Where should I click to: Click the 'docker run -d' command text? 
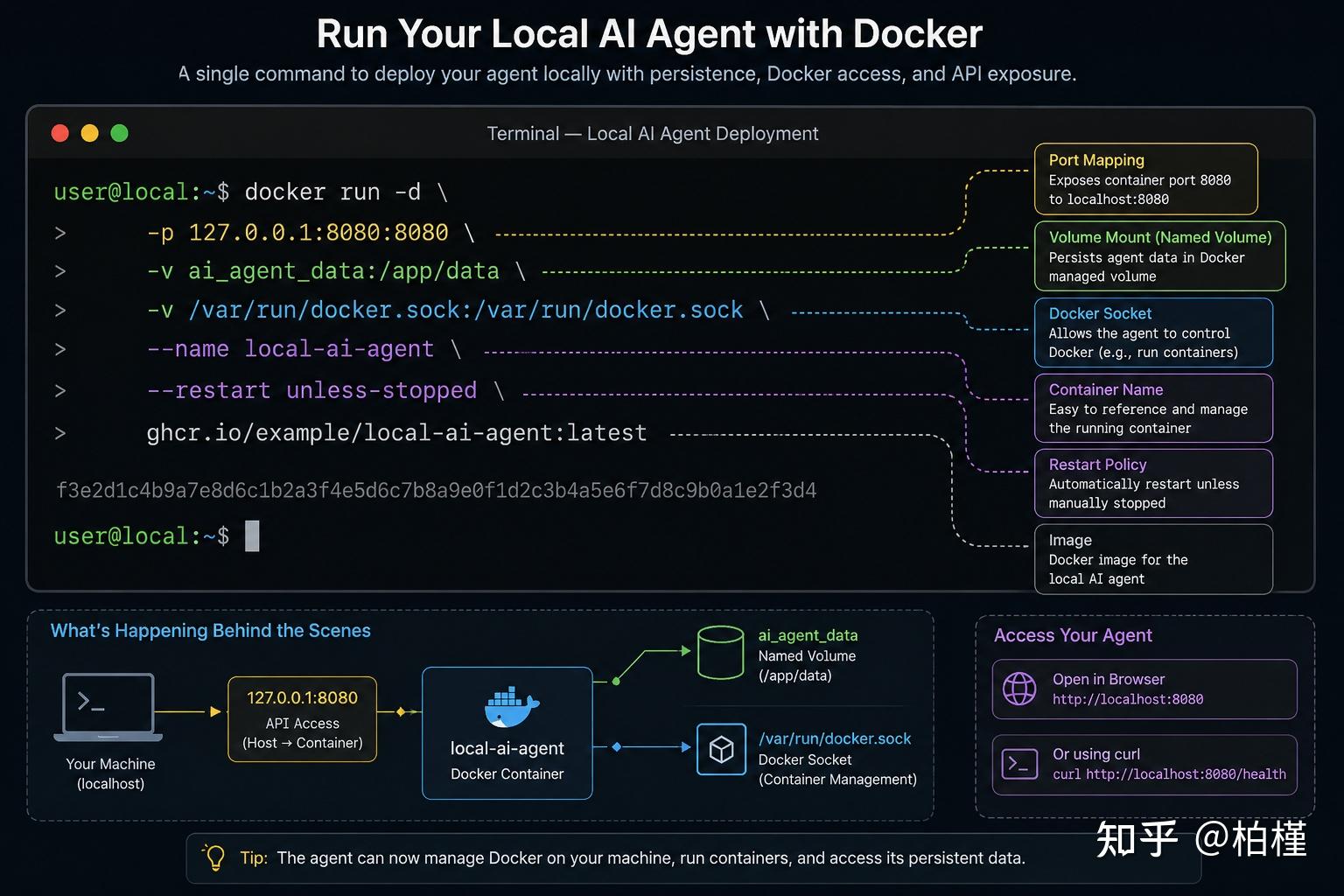tap(332, 192)
